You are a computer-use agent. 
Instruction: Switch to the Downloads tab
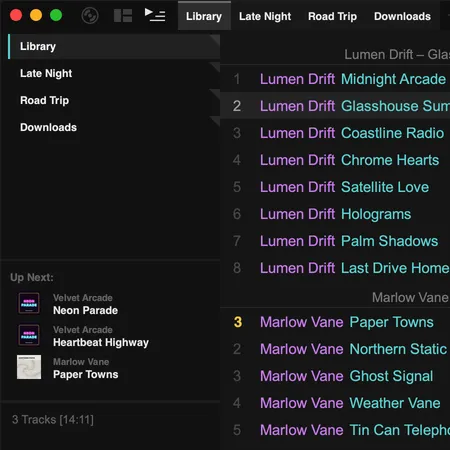402,16
